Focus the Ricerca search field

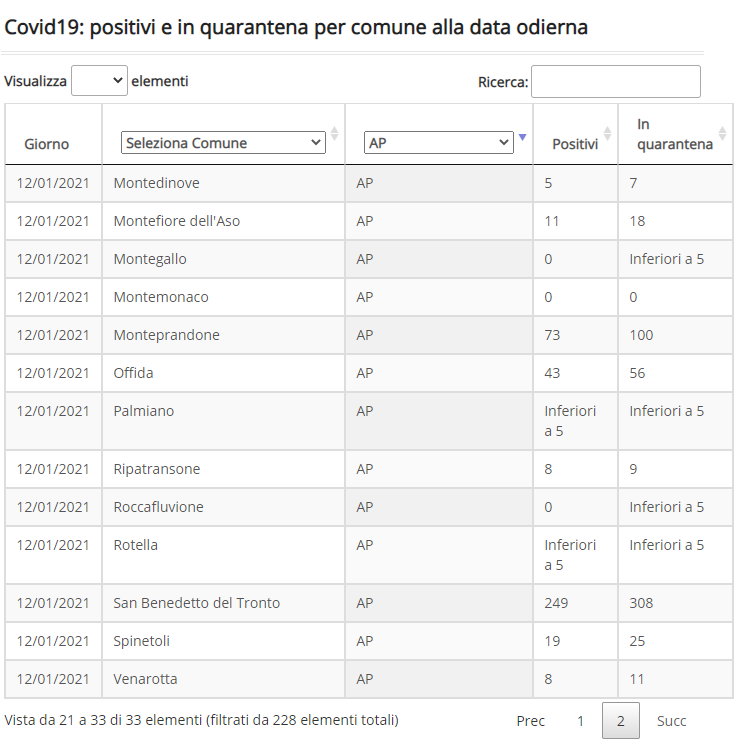click(x=616, y=82)
